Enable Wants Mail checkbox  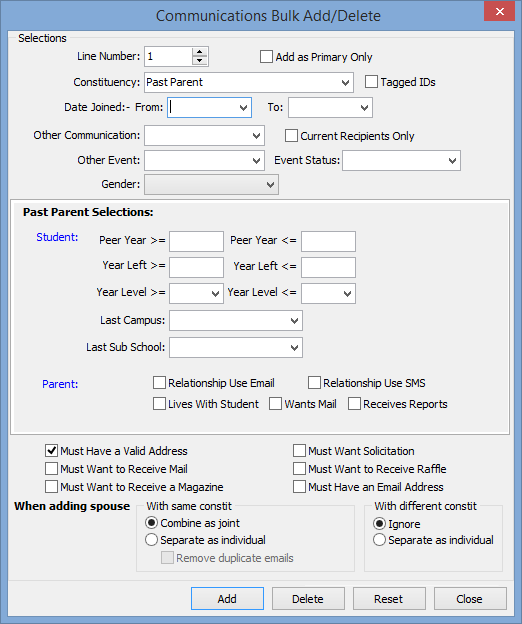pos(275,404)
